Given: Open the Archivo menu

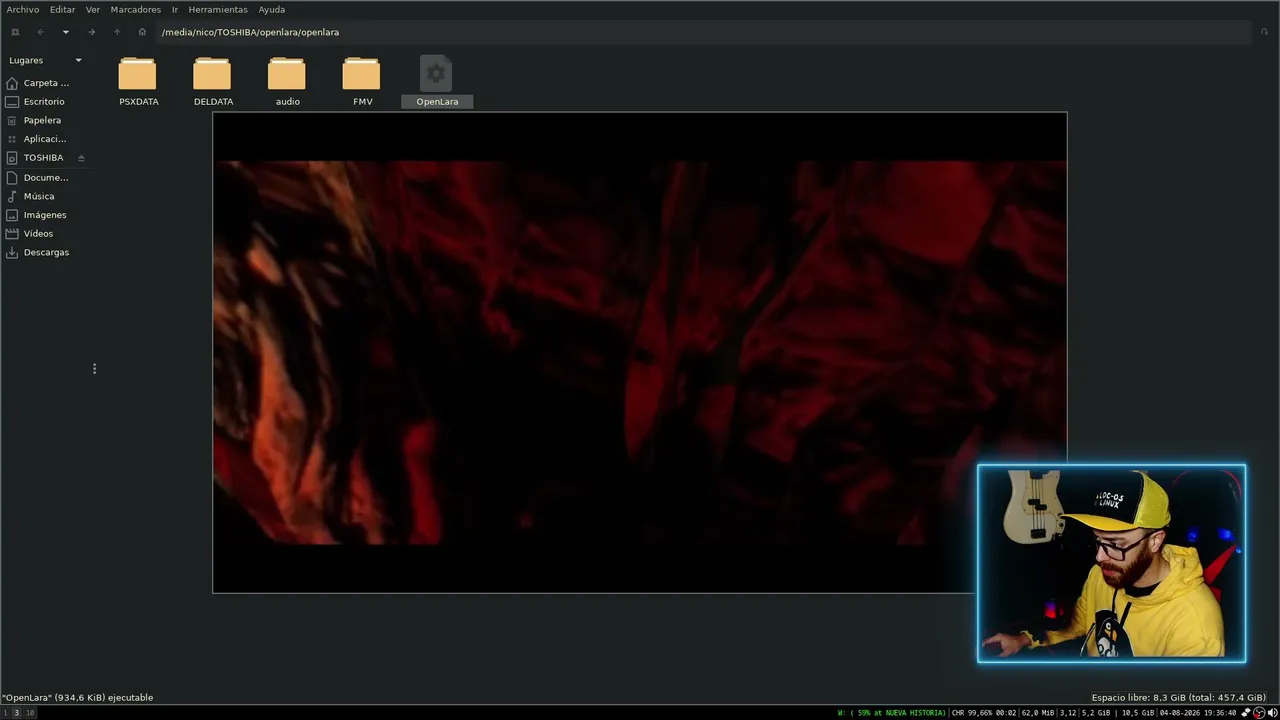Looking at the screenshot, I should pos(23,10).
